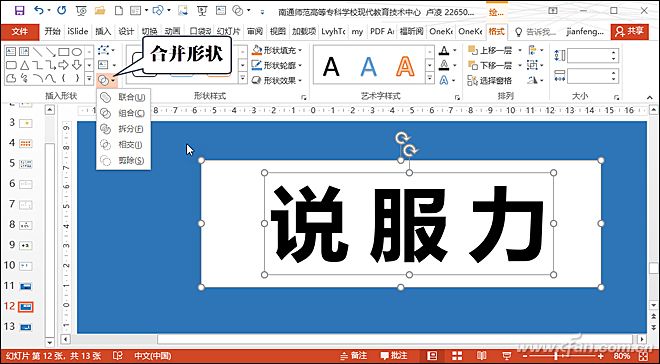The image size is (660, 364).
Task: Pick the oval shape in shape gallery
Action: [77, 52]
